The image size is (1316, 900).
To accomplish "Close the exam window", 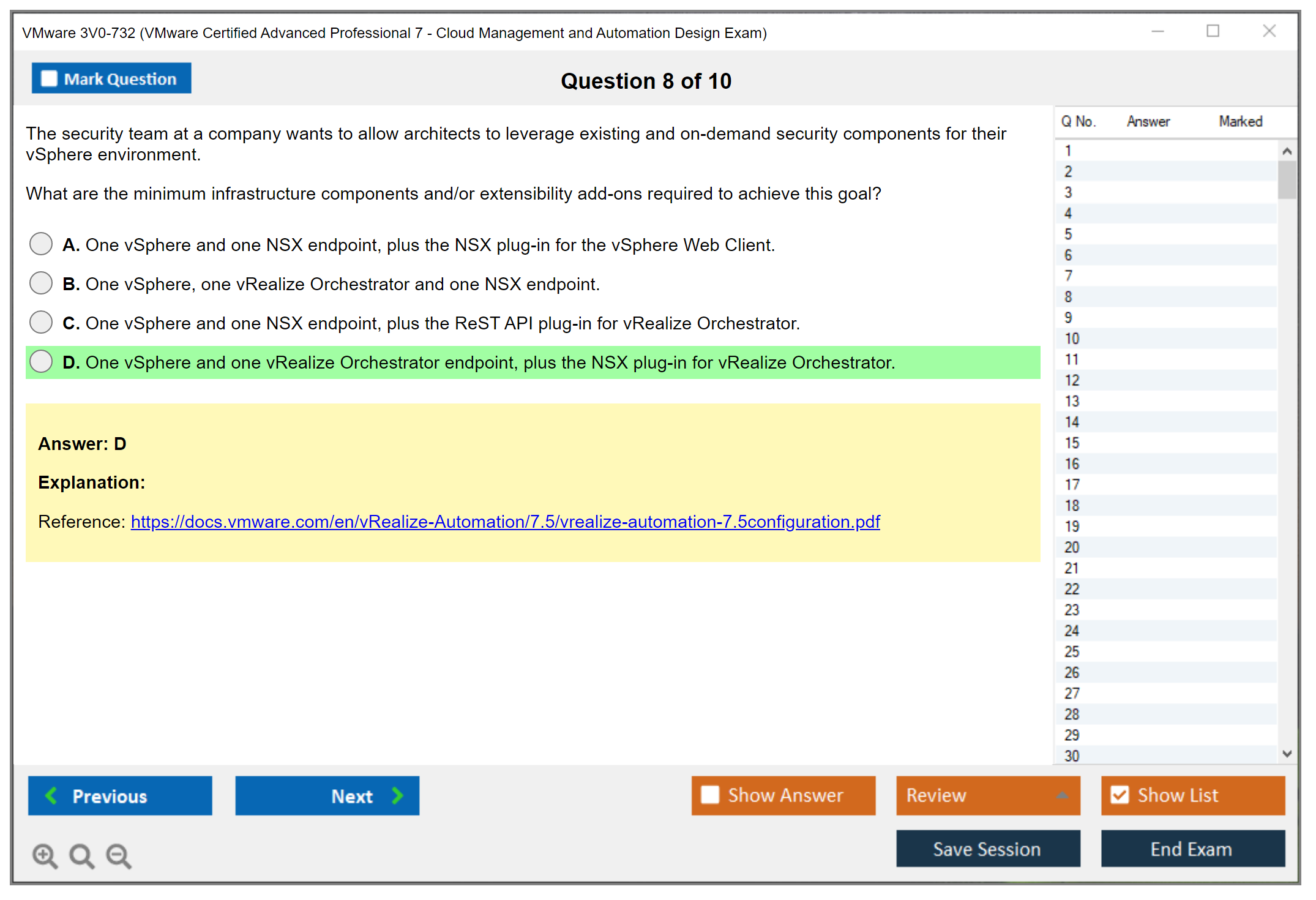I will click(x=1269, y=31).
